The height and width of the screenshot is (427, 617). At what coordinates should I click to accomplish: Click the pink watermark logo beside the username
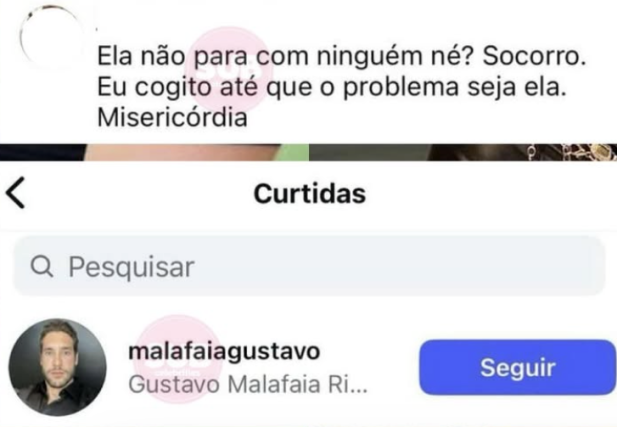click(178, 359)
